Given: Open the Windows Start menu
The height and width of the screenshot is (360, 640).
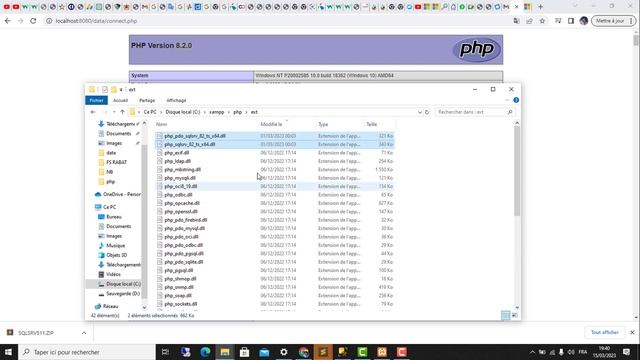Looking at the screenshot, I should click(x=9, y=352).
